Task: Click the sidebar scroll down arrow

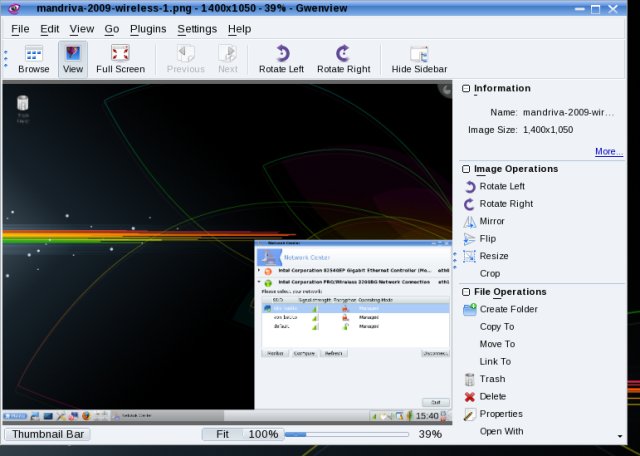Action: coord(620,436)
